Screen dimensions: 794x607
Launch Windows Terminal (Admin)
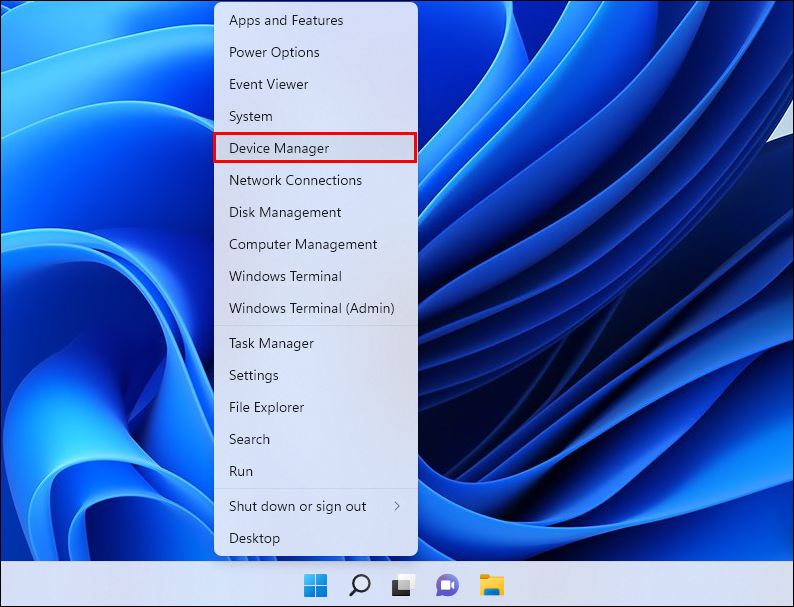click(315, 308)
